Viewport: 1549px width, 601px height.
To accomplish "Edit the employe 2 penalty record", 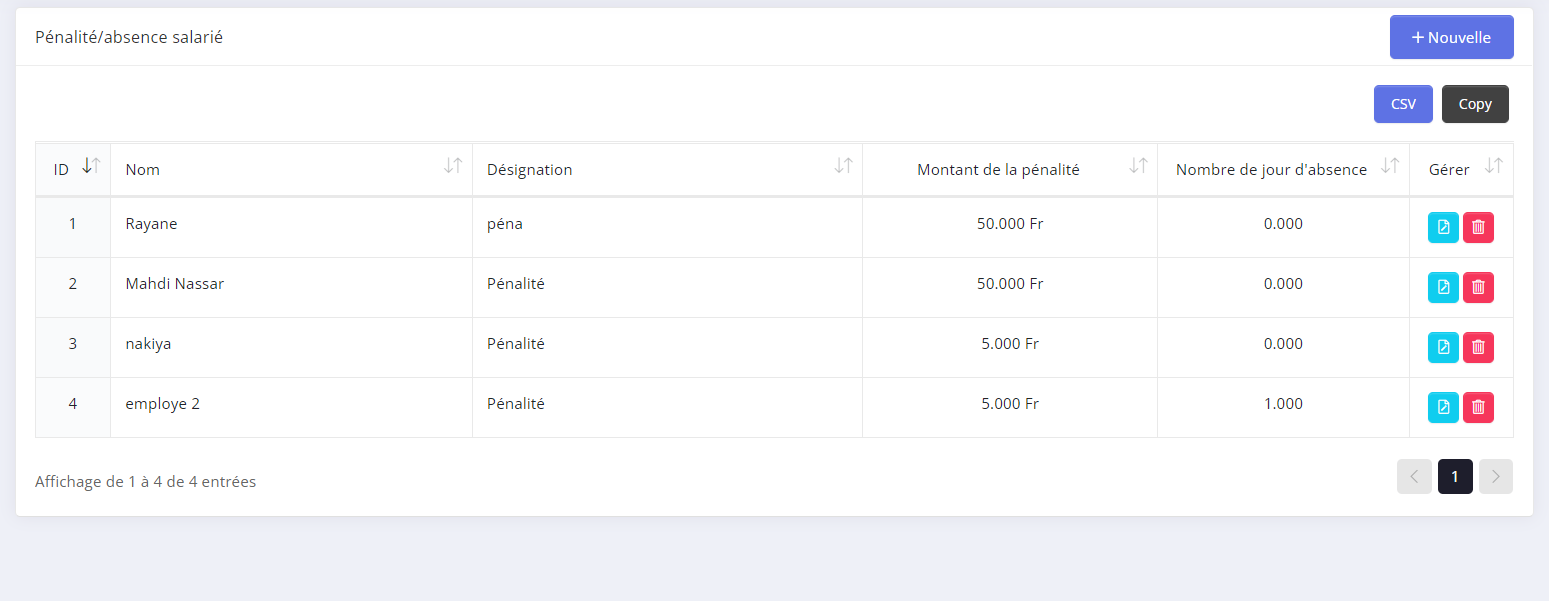I will coord(1443,407).
